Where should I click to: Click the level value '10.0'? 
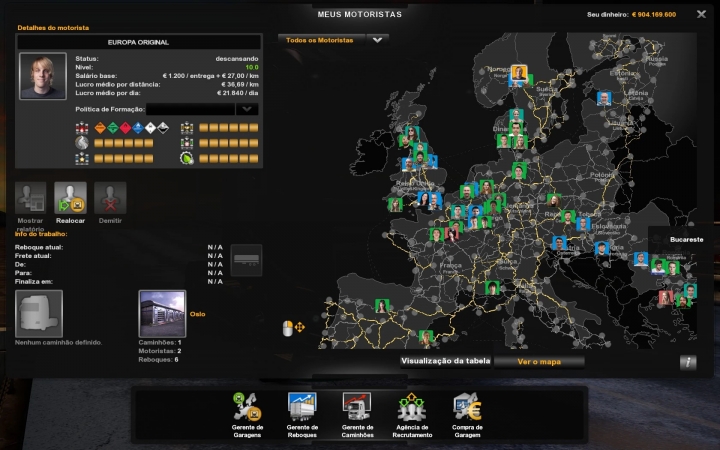coord(252,68)
